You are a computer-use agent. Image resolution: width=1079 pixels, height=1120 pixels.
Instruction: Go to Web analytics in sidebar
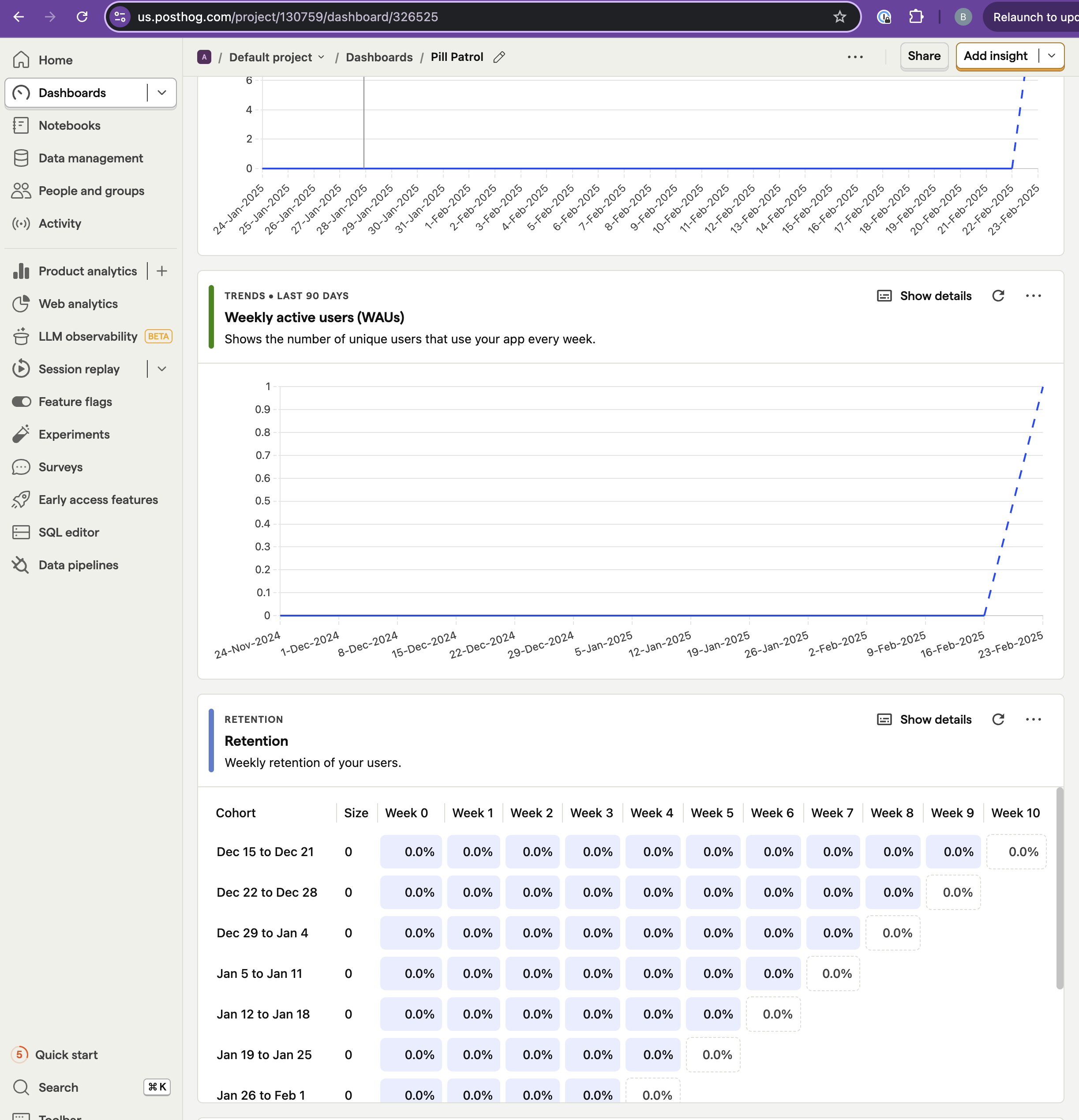[78, 304]
